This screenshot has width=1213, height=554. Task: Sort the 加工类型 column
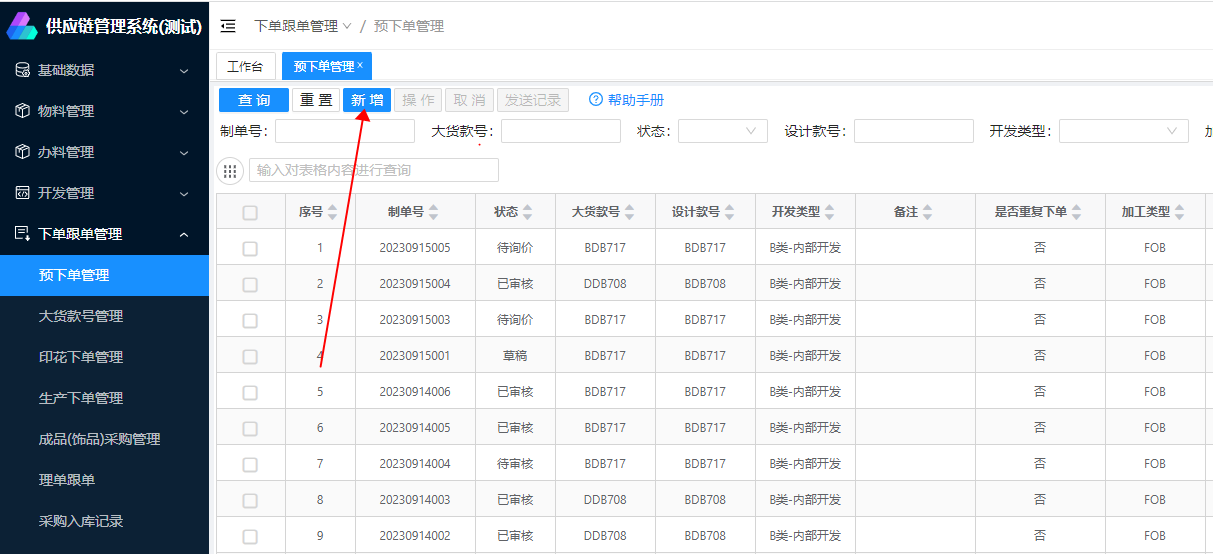1179,212
